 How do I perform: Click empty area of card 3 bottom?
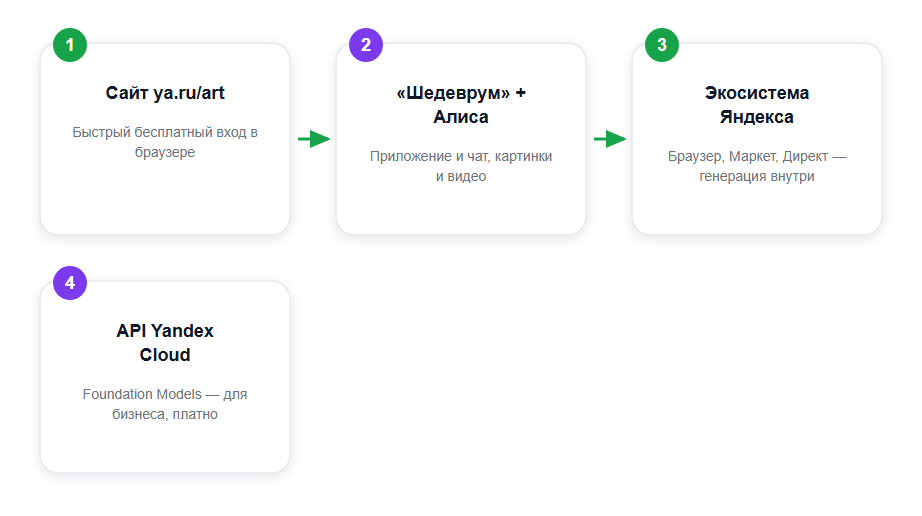pyautogui.click(x=757, y=210)
